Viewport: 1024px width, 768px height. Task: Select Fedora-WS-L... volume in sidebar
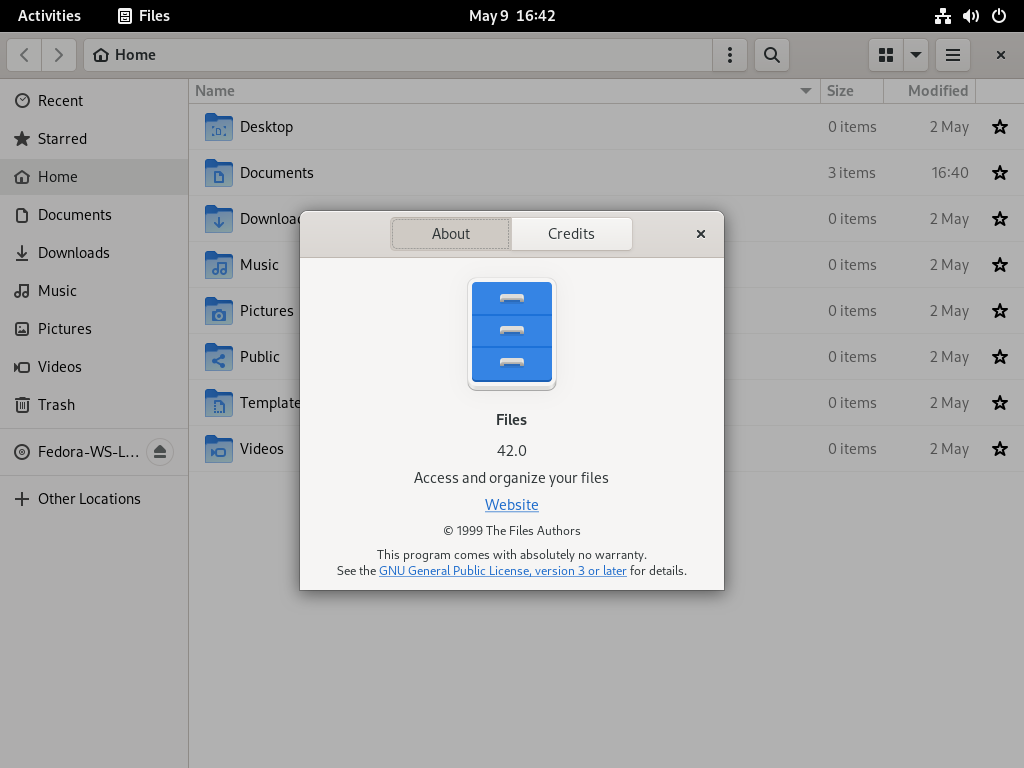point(77,452)
